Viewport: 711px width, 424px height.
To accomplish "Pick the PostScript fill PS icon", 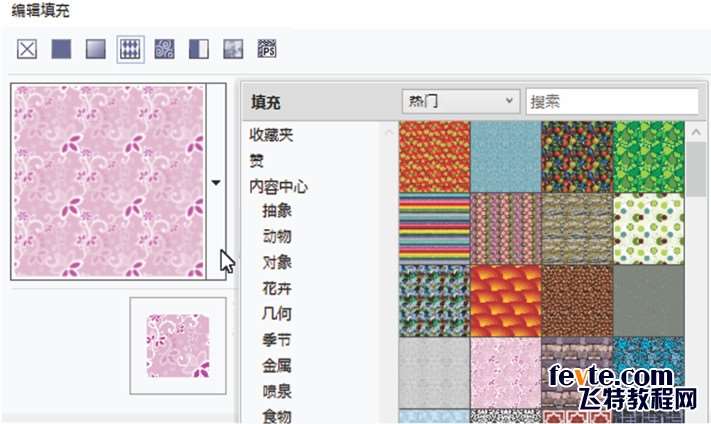I will point(267,49).
